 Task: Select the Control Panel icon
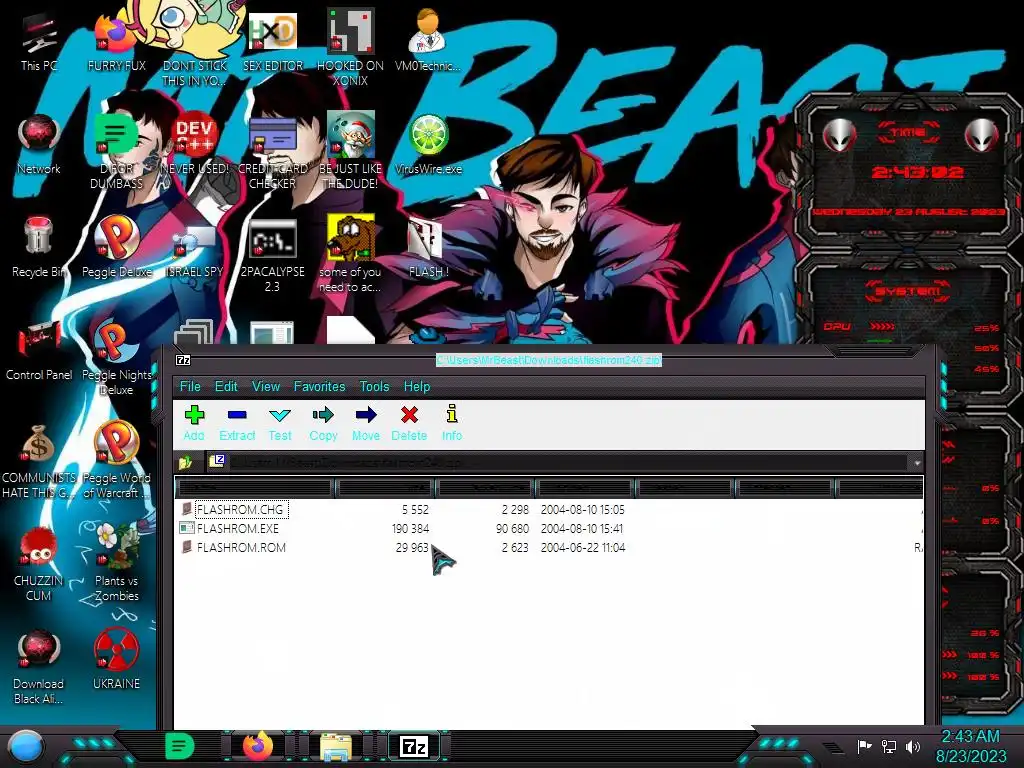pos(39,351)
